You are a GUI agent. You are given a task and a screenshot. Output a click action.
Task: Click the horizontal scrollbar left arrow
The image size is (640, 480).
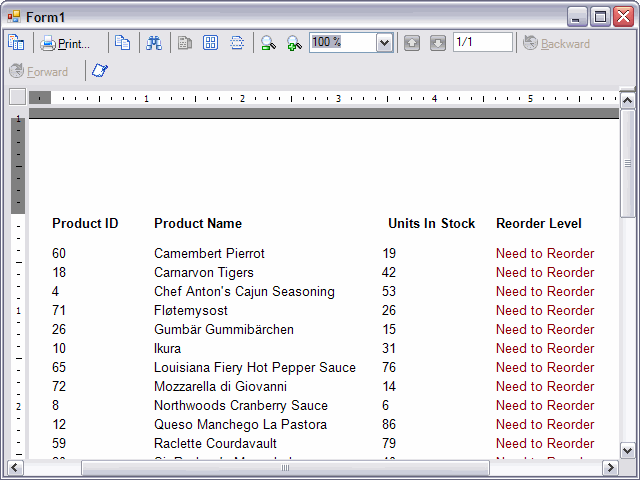point(16,468)
